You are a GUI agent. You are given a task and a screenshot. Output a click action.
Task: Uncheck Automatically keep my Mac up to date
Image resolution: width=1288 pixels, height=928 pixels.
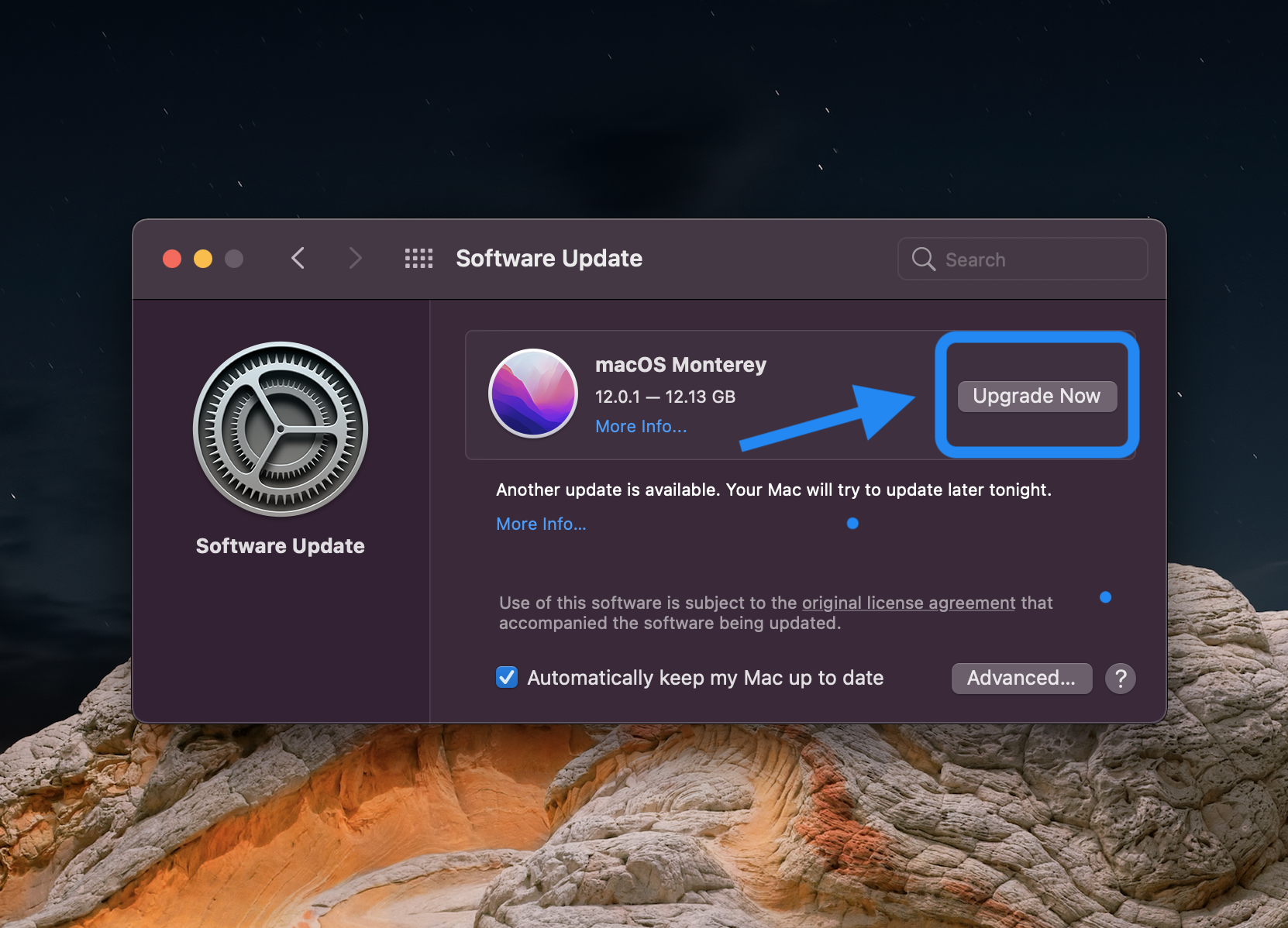point(506,677)
